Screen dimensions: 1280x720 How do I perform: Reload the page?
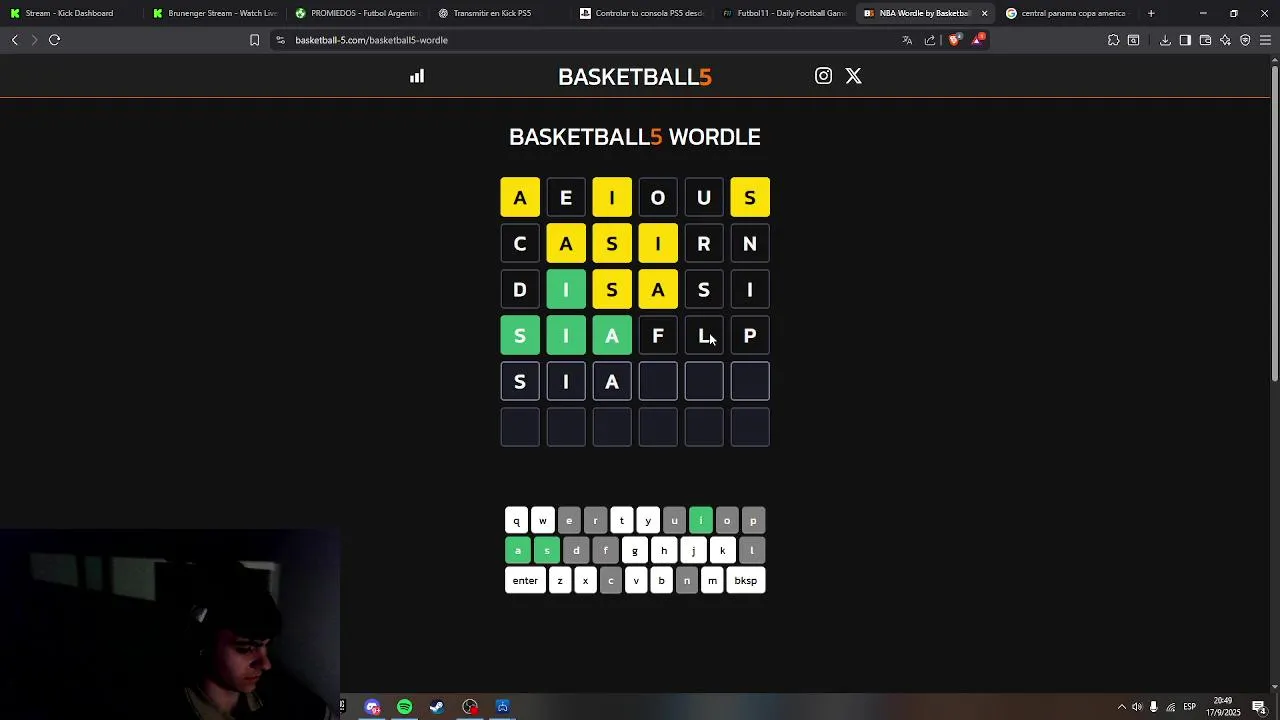(x=54, y=40)
